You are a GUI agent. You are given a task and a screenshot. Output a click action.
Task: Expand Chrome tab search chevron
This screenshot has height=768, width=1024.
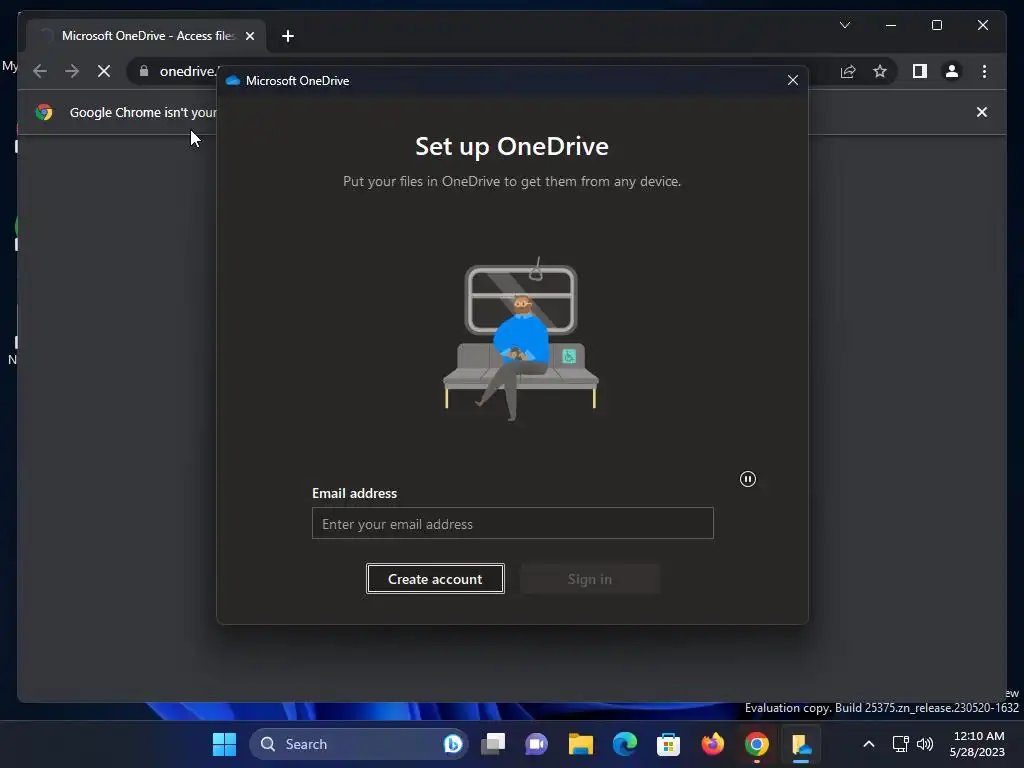click(x=845, y=25)
